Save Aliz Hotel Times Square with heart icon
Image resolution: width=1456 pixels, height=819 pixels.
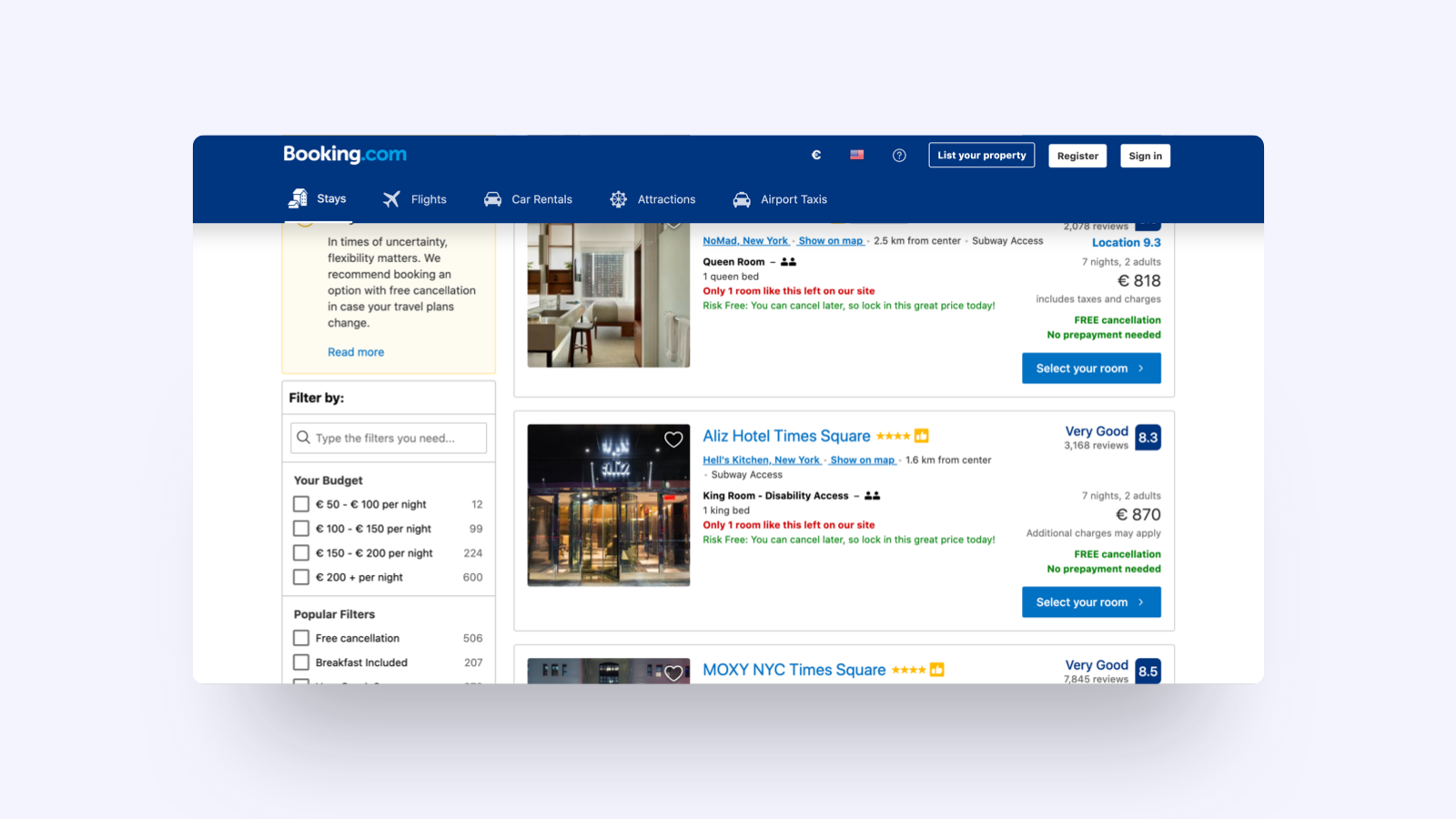[673, 440]
